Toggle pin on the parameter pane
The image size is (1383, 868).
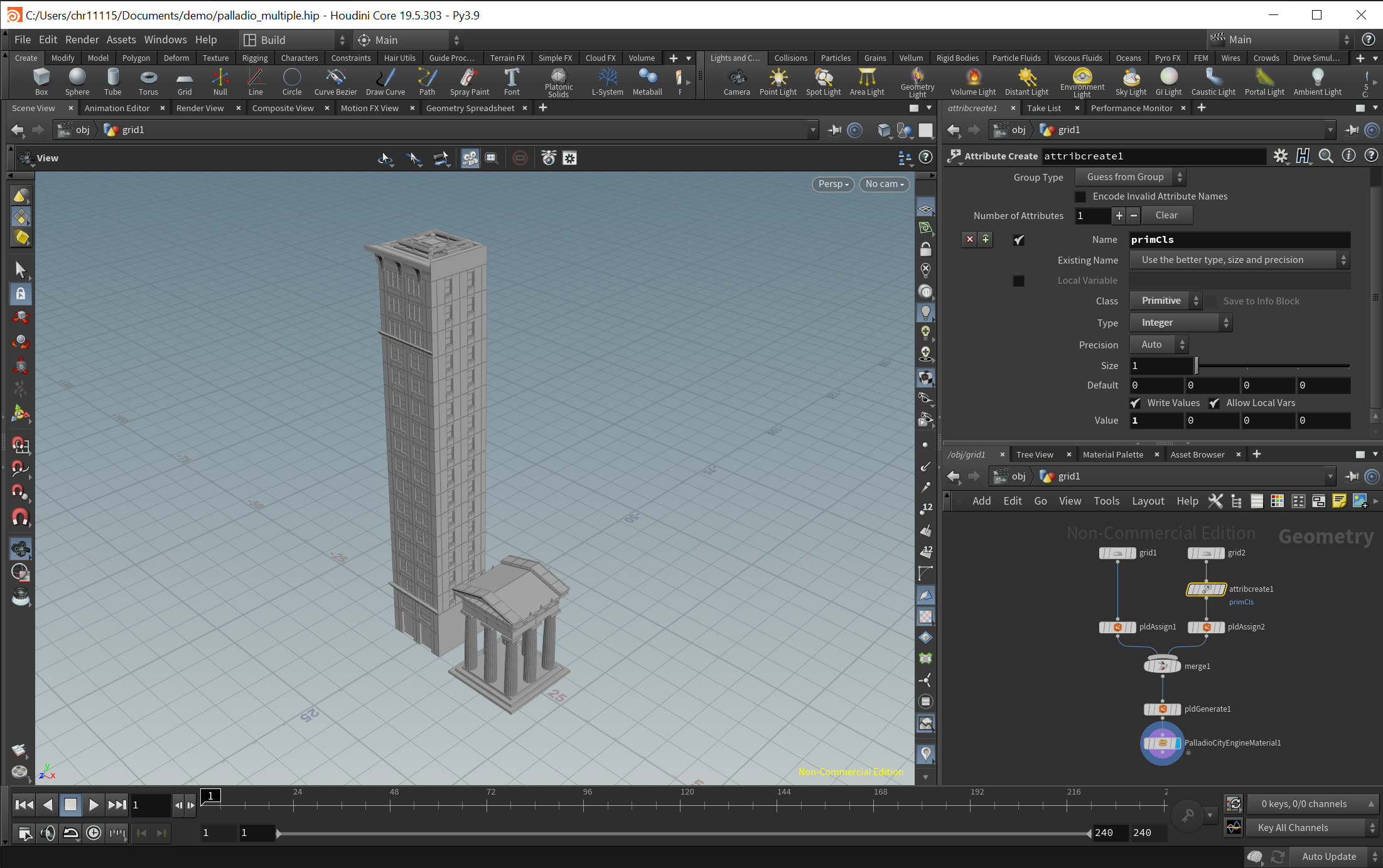point(1352,130)
